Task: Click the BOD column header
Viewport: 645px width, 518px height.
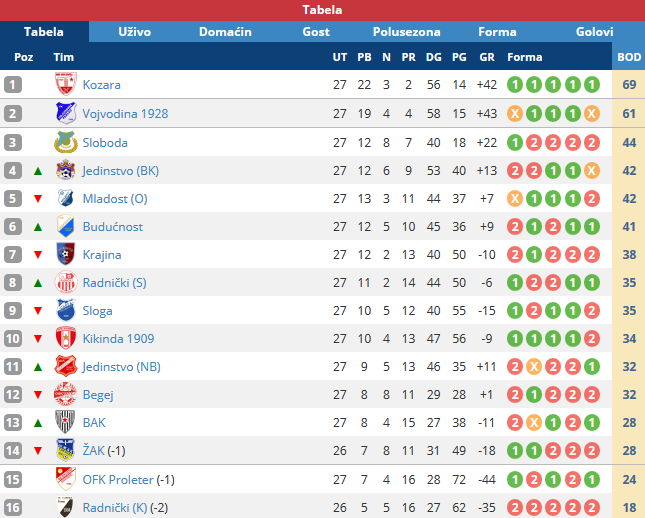Action: pyautogui.click(x=629, y=57)
